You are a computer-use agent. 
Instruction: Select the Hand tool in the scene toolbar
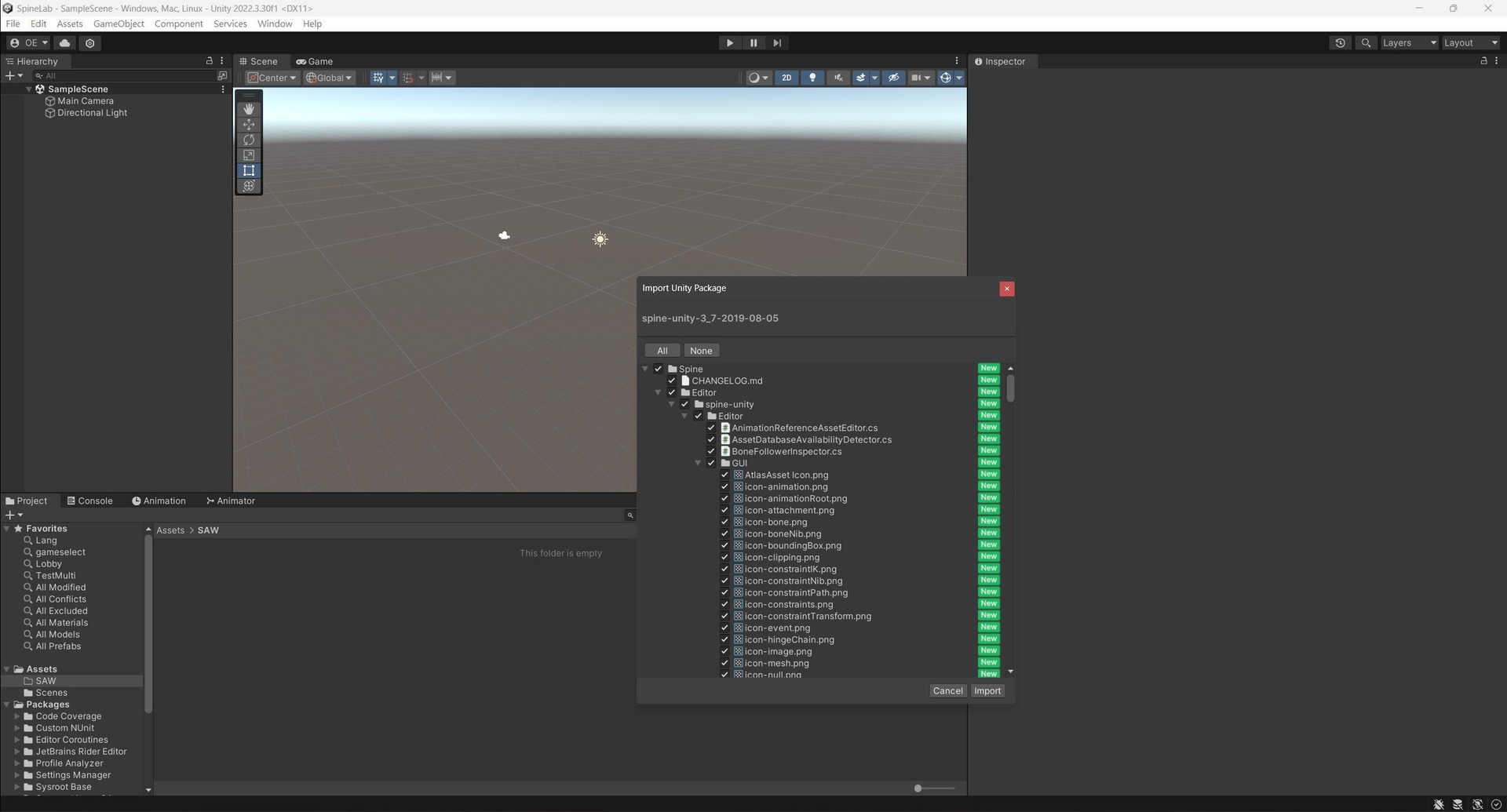point(249,108)
